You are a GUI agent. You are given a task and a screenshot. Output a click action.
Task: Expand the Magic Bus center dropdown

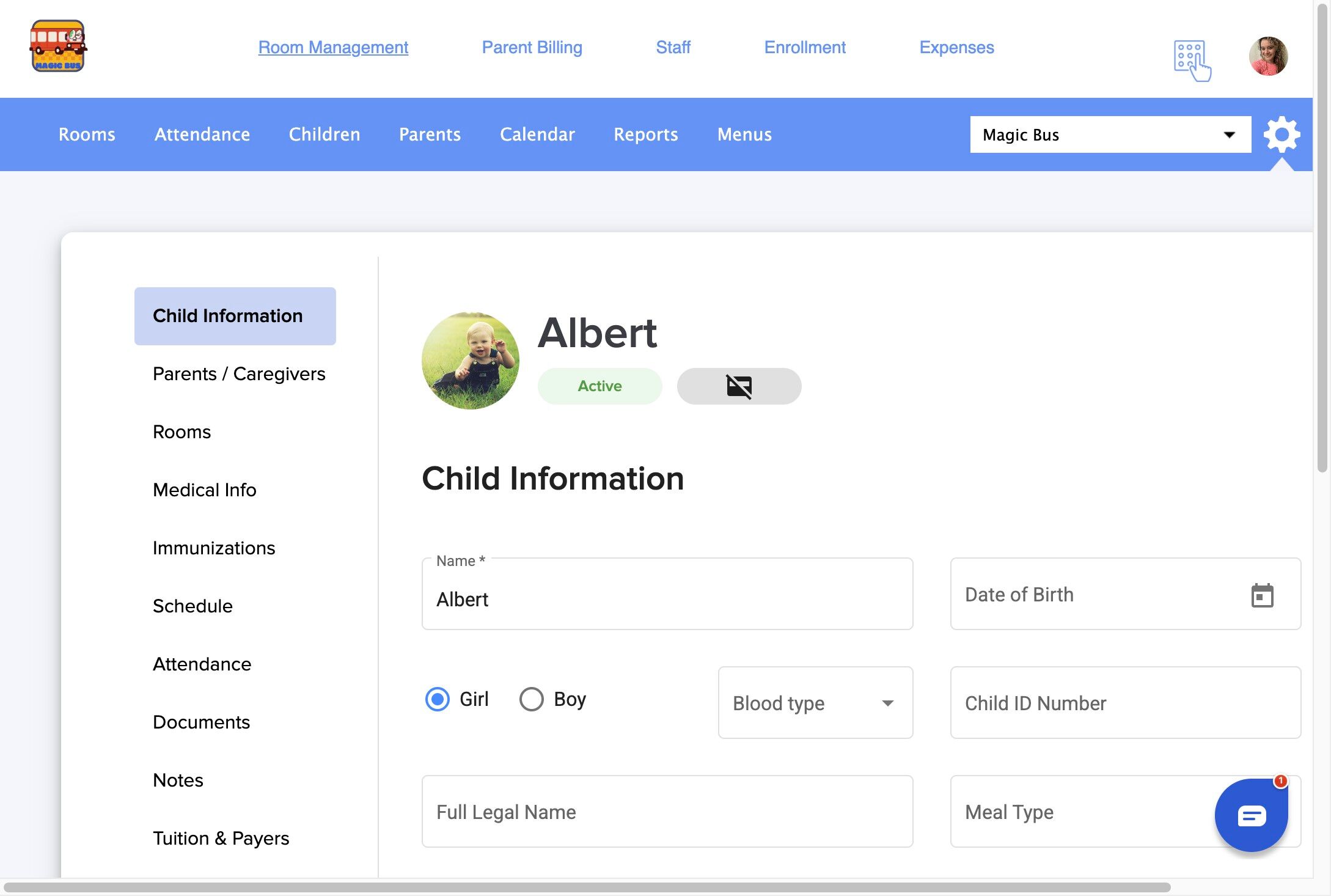click(x=1110, y=134)
